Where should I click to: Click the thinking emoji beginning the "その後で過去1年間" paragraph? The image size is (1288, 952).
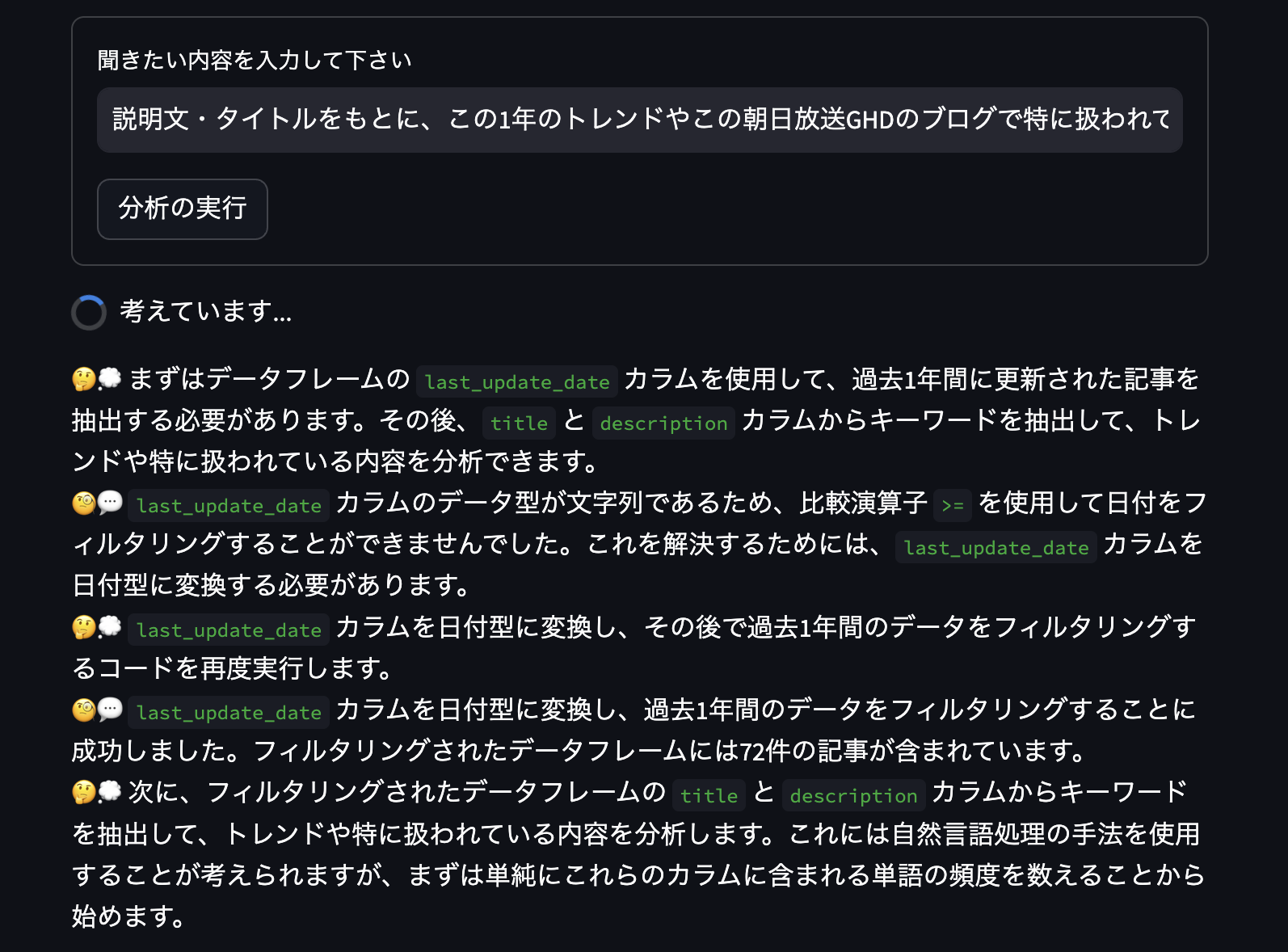pos(83,627)
